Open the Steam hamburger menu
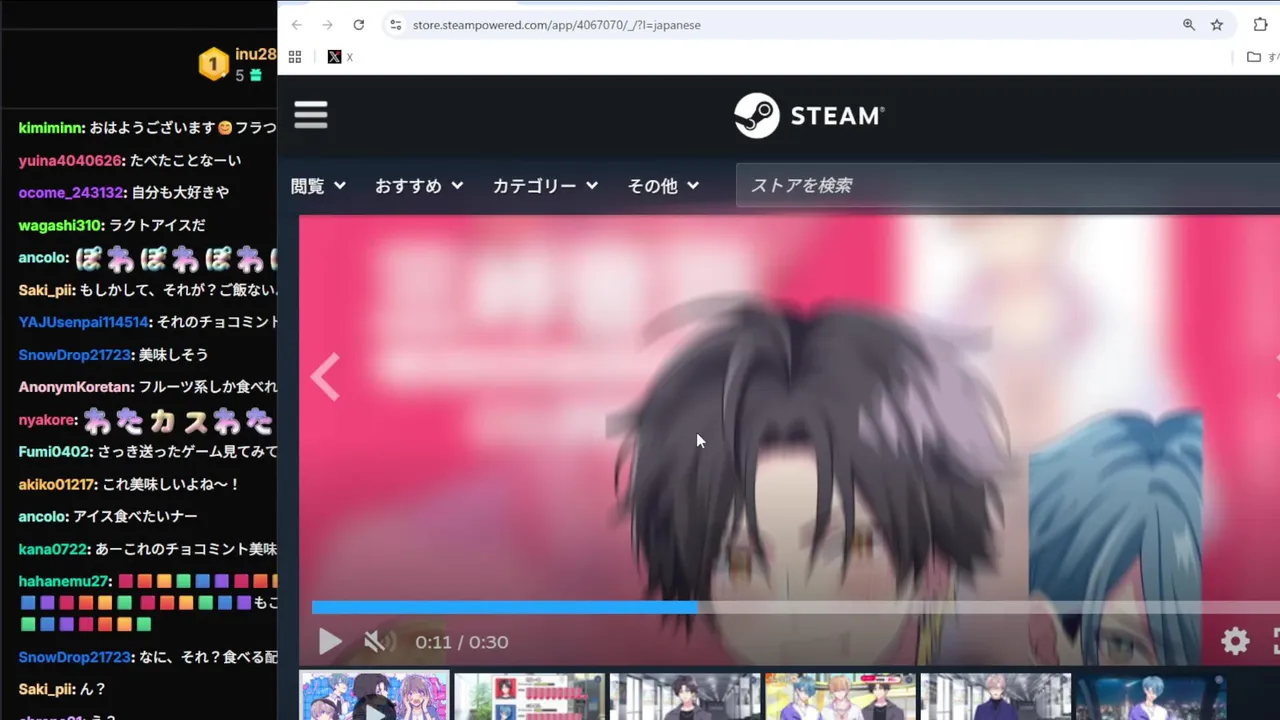The height and width of the screenshot is (720, 1280). [x=311, y=115]
